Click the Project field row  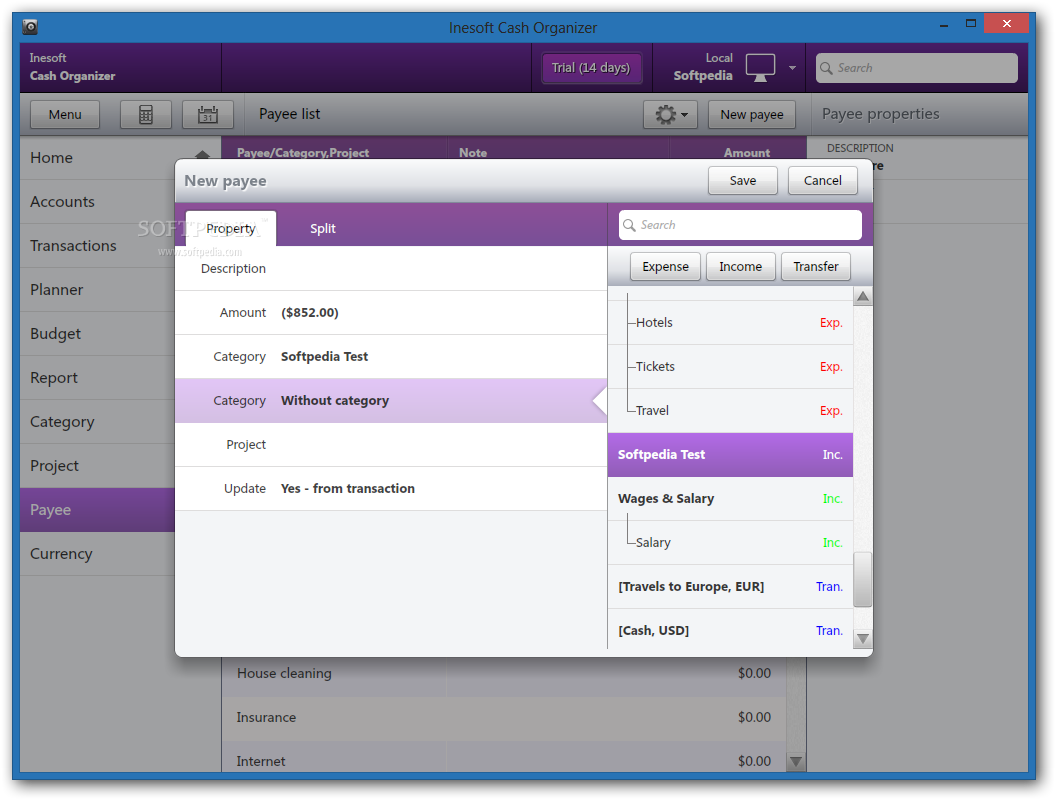pos(391,444)
